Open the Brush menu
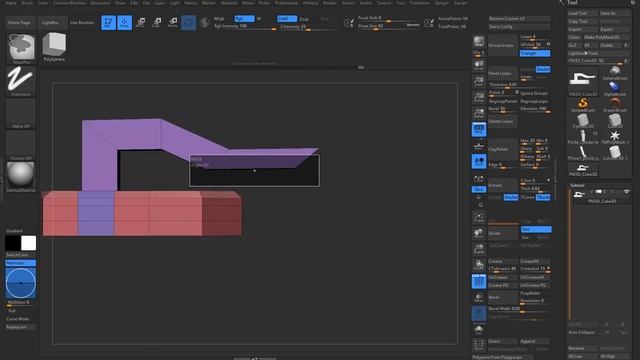Image resolution: width=640 pixels, height=360 pixels. point(27,3)
